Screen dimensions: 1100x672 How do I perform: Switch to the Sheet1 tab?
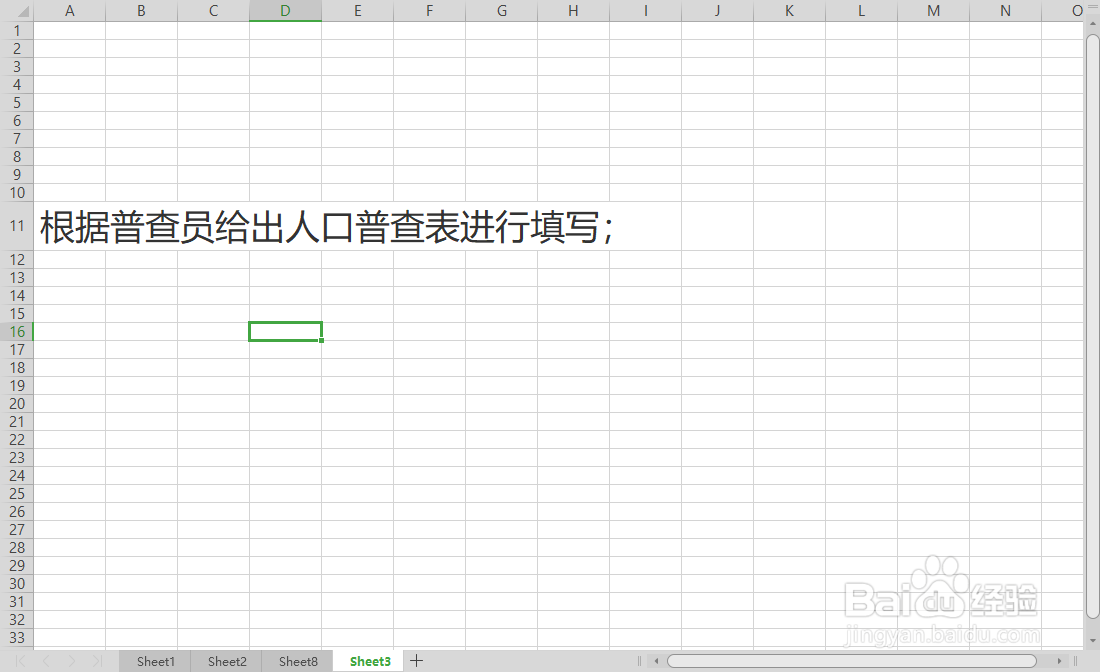(x=155, y=661)
